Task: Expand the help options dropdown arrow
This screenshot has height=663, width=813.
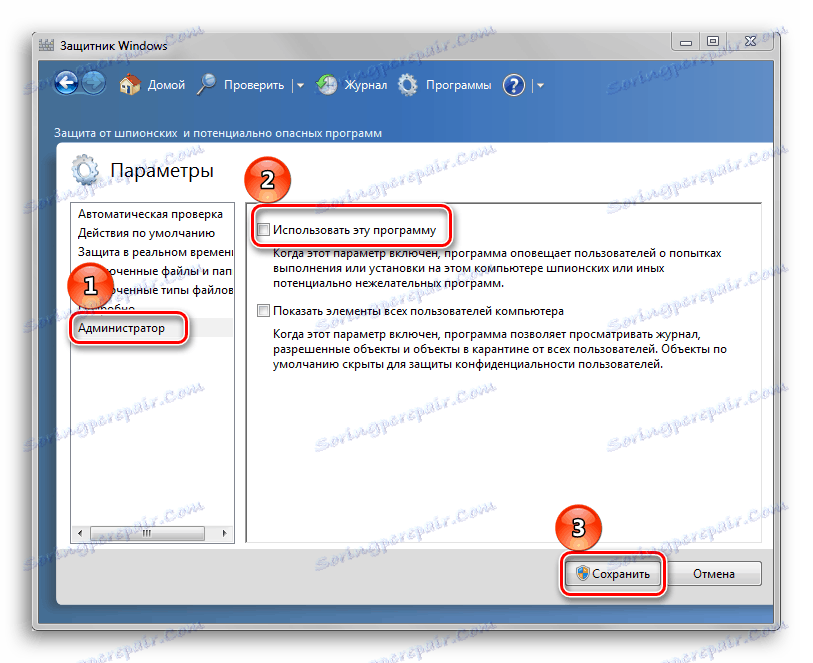Action: pyautogui.click(x=540, y=86)
